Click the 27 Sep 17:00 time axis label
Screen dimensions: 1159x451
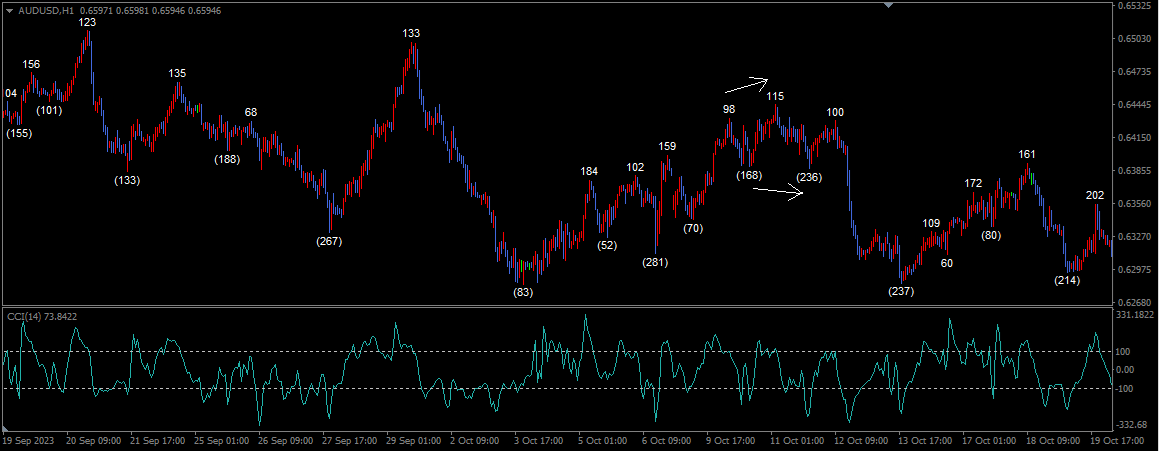(350, 441)
